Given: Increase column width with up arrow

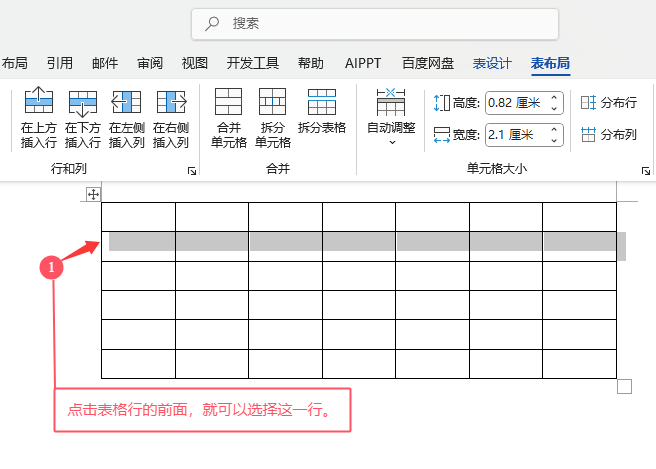Looking at the screenshot, I should point(554,129).
